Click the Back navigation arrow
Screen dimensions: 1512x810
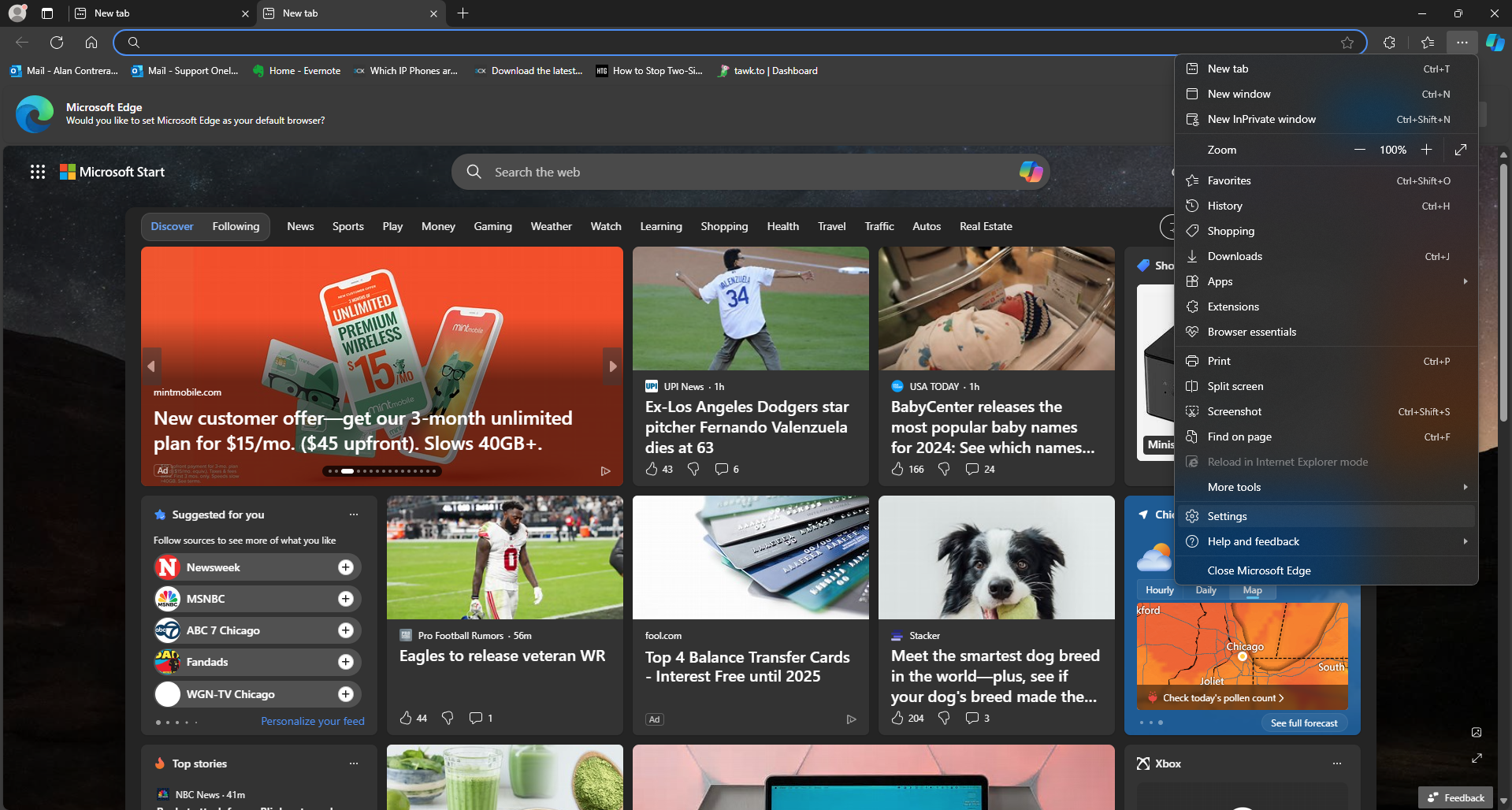(x=22, y=43)
